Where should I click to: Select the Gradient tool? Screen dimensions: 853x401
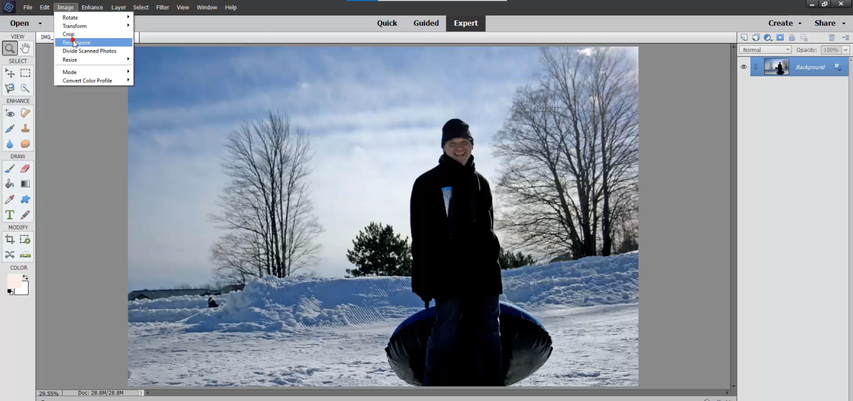(25, 184)
